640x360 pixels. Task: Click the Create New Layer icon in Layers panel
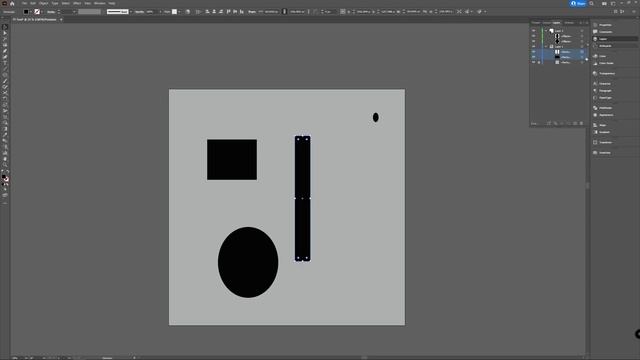pyautogui.click(x=575, y=123)
